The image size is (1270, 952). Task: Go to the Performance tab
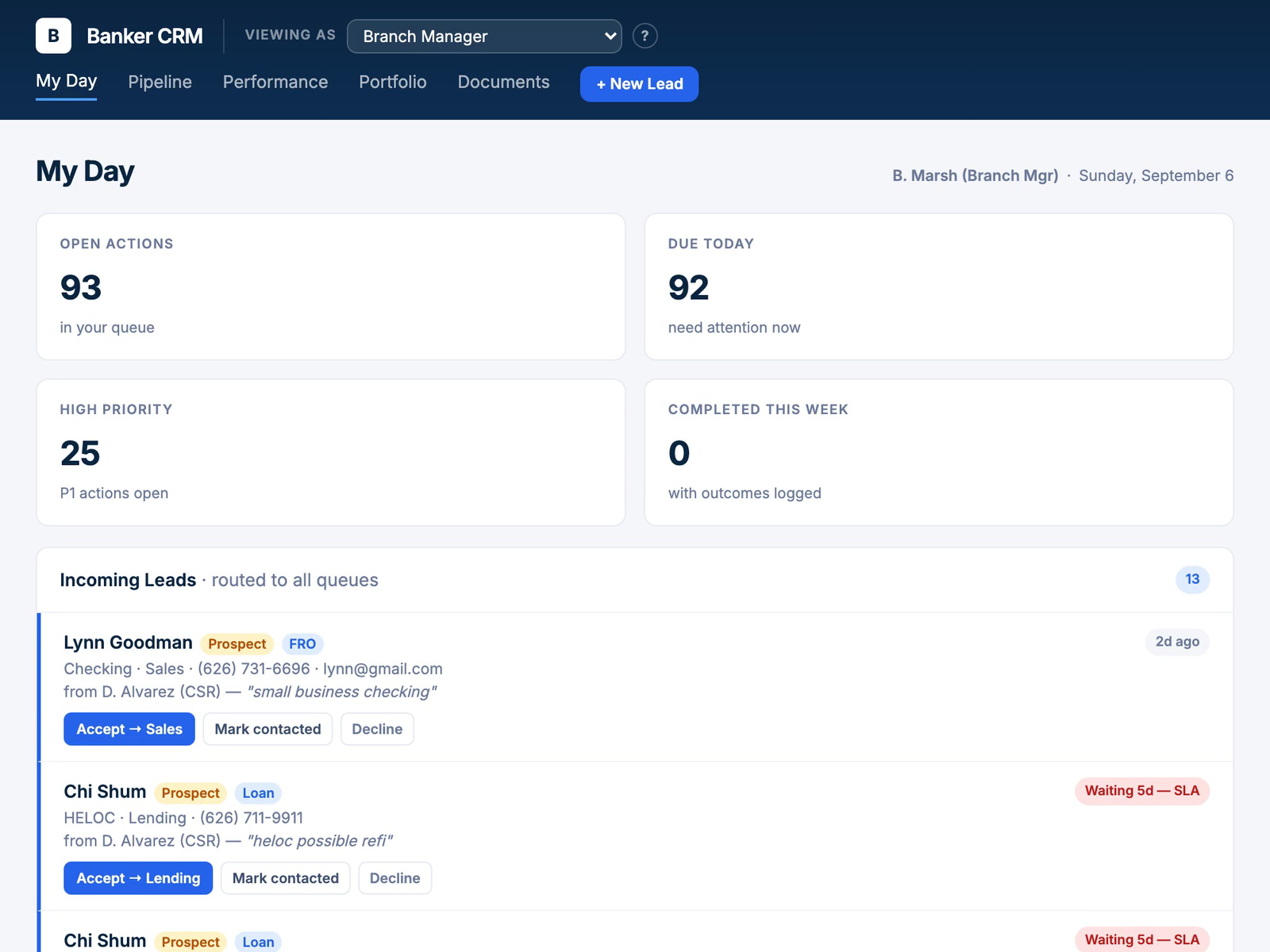275,82
